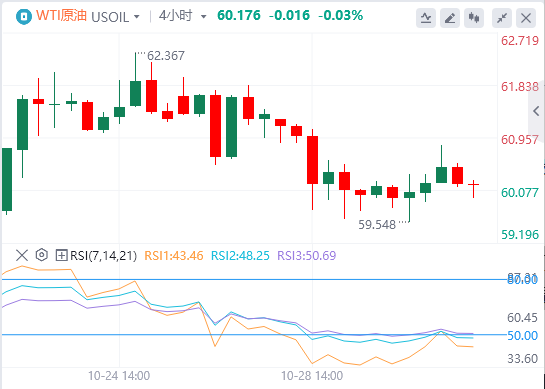Select the drawing pencil tool
The height and width of the screenshot is (389, 545).
click(450, 18)
